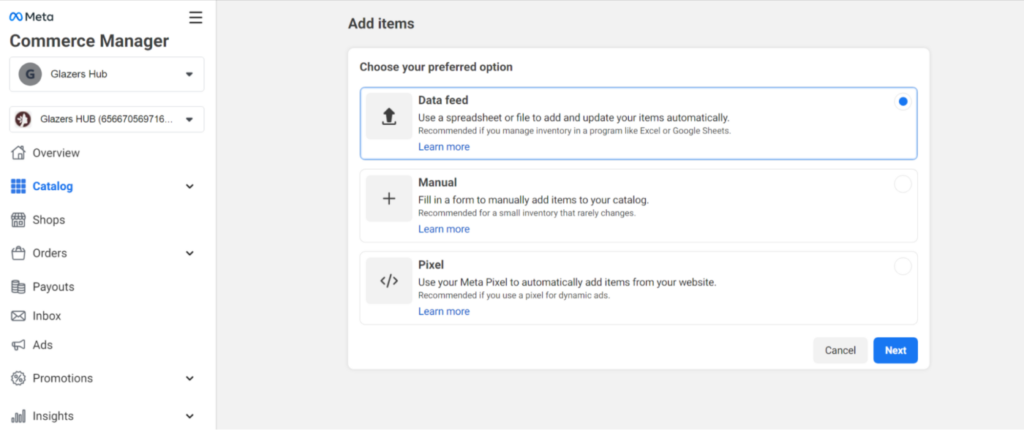Select the Data feed radio button
This screenshot has height=430, width=1024.
click(x=903, y=102)
